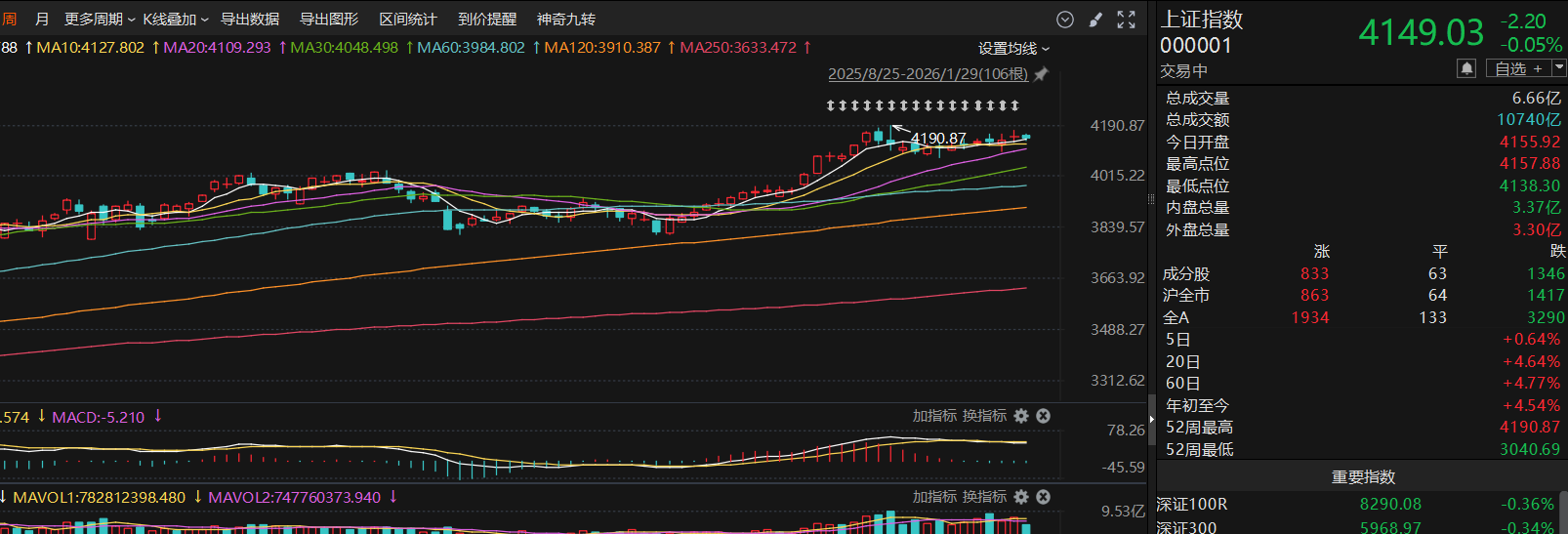Open 重要指数 section header
The image size is (1568, 534).
pyautogui.click(x=1363, y=477)
